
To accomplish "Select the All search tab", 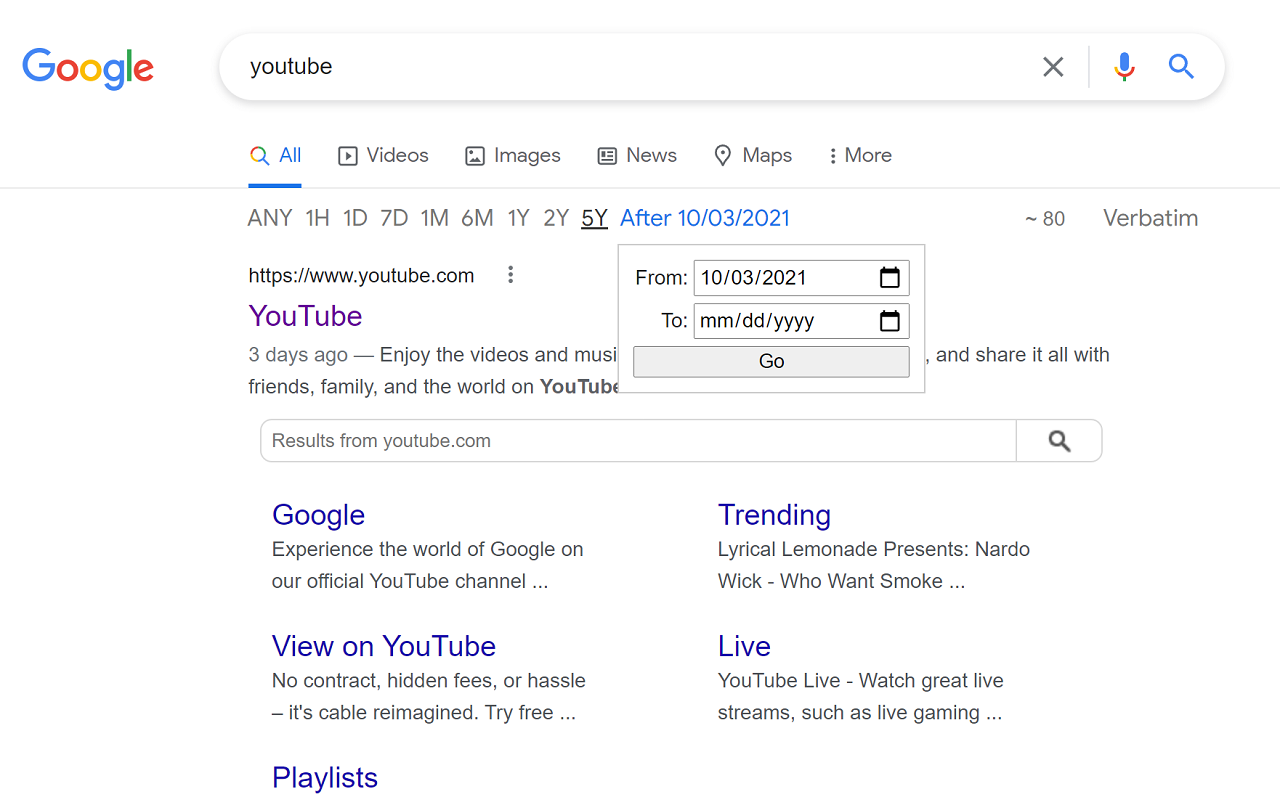I will 275,156.
